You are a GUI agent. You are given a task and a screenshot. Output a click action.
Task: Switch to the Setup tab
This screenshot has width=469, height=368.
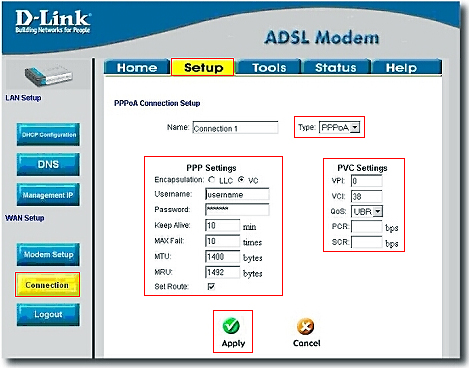tap(203, 68)
